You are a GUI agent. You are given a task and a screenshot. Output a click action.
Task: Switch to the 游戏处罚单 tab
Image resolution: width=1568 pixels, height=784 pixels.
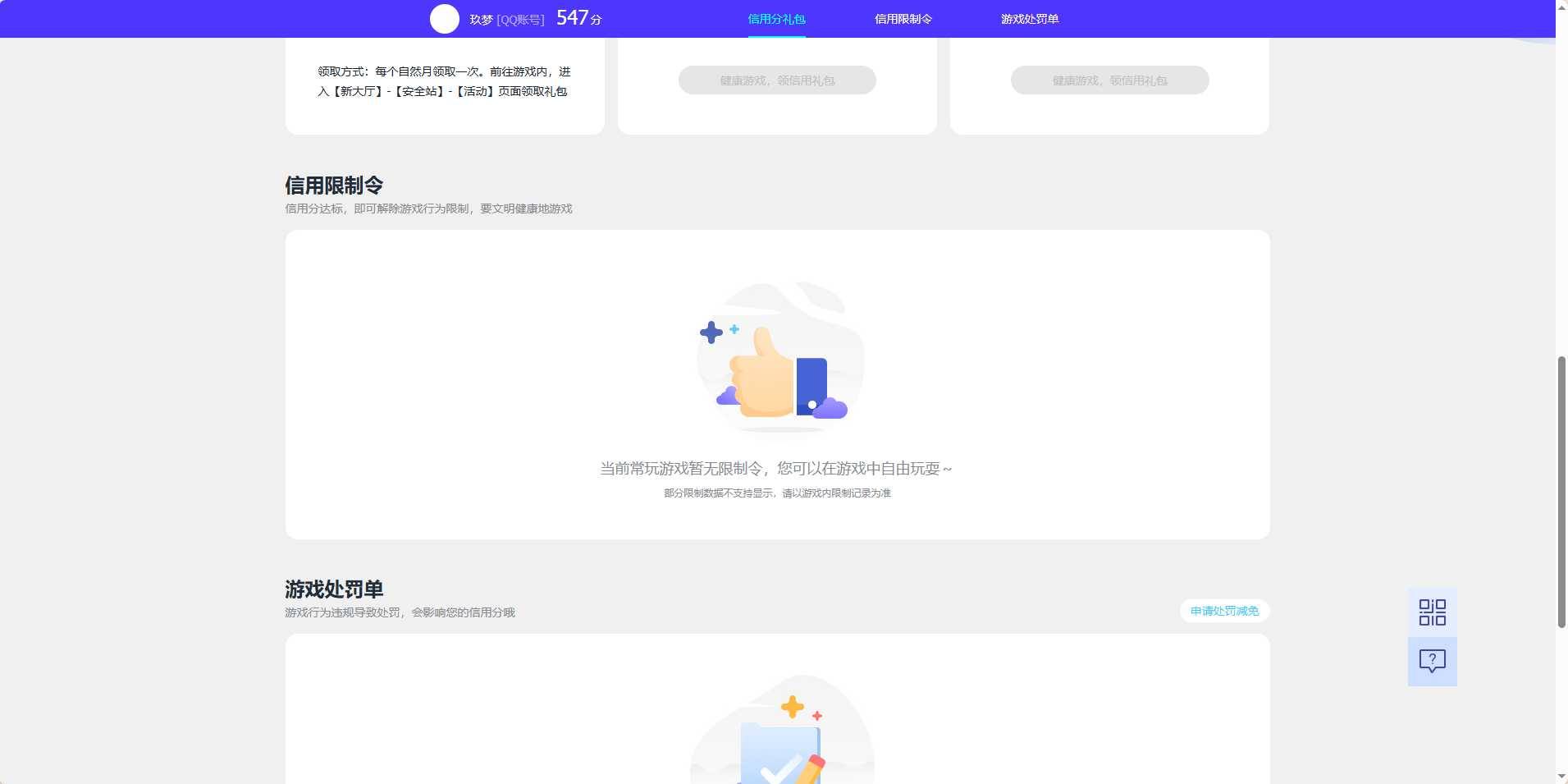coord(1030,19)
